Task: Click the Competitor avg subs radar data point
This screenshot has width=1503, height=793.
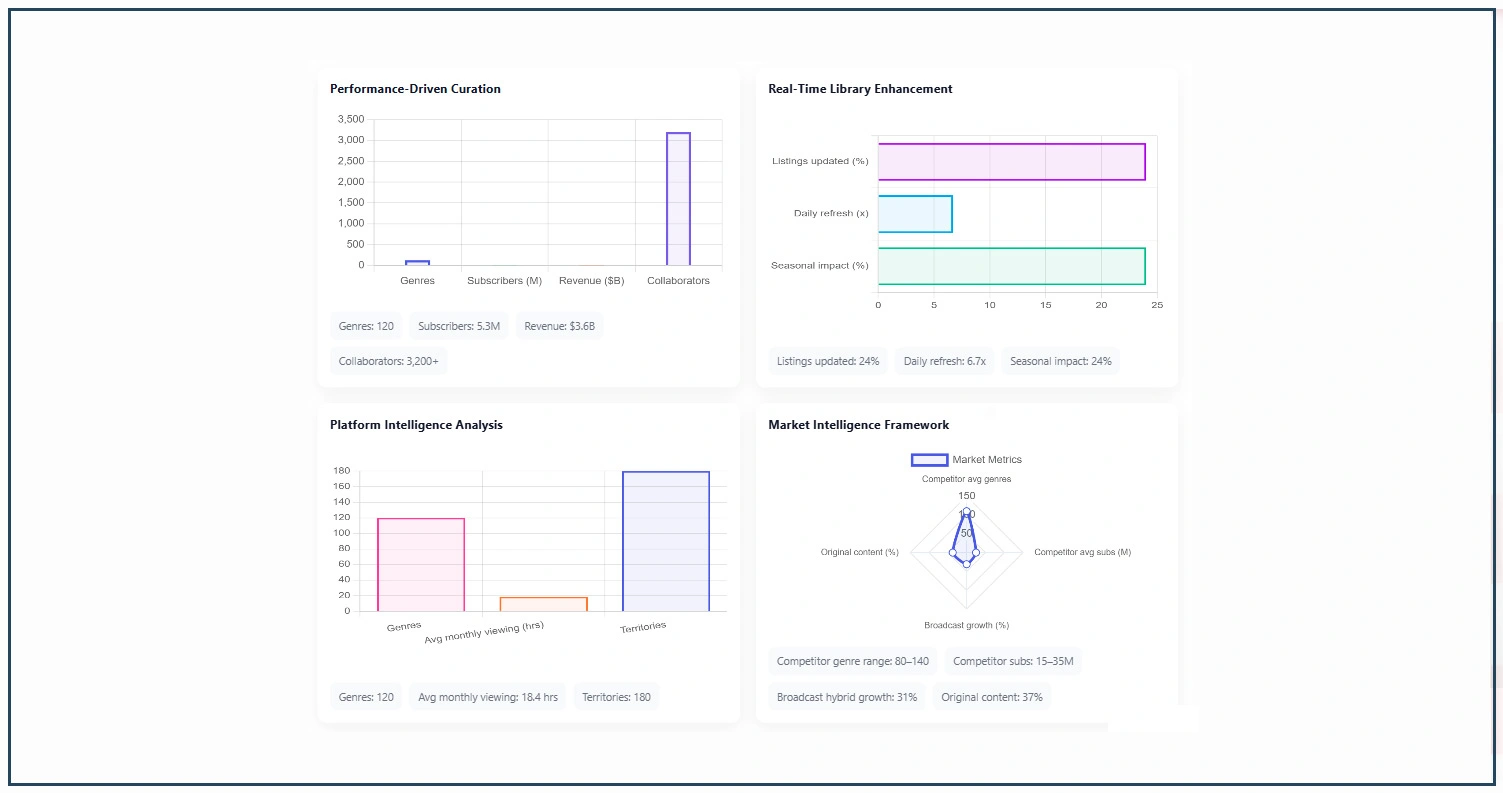Action: (976, 552)
